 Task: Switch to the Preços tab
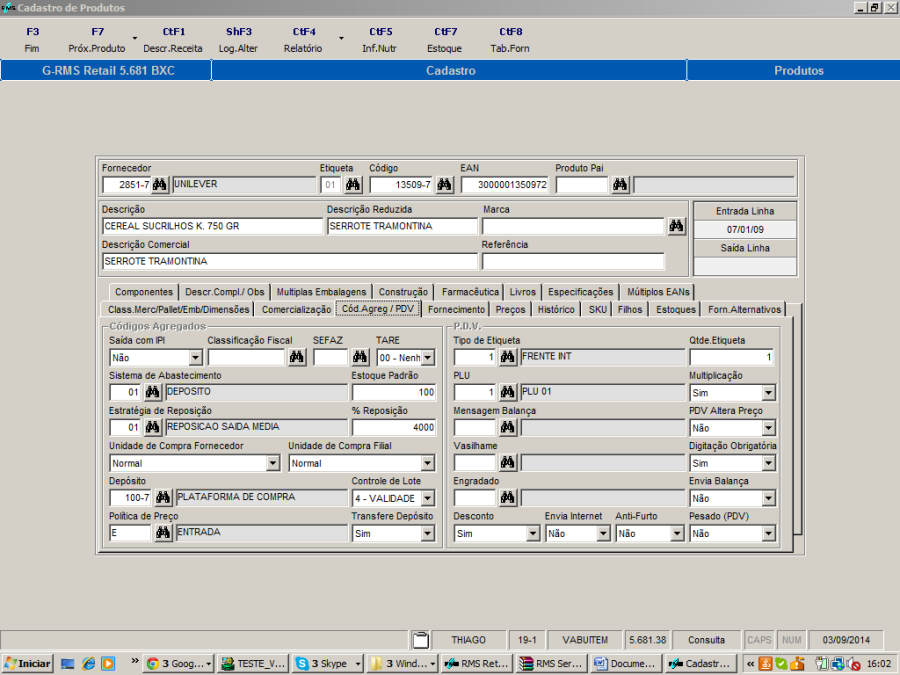coord(510,310)
